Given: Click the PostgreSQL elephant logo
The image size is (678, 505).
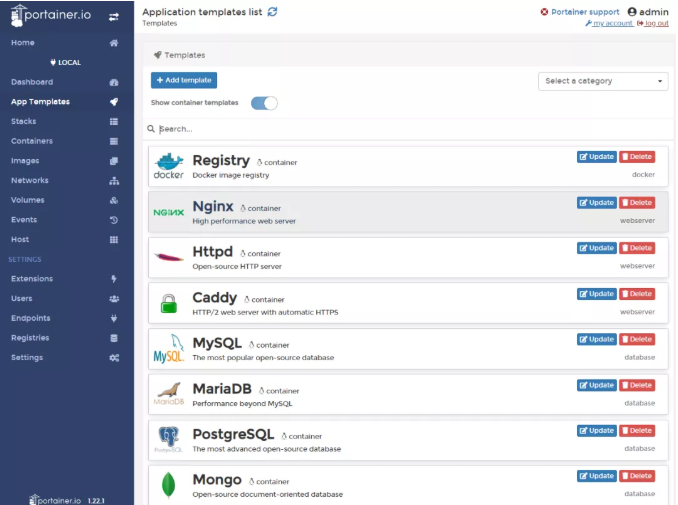Looking at the screenshot, I should 168,439.
